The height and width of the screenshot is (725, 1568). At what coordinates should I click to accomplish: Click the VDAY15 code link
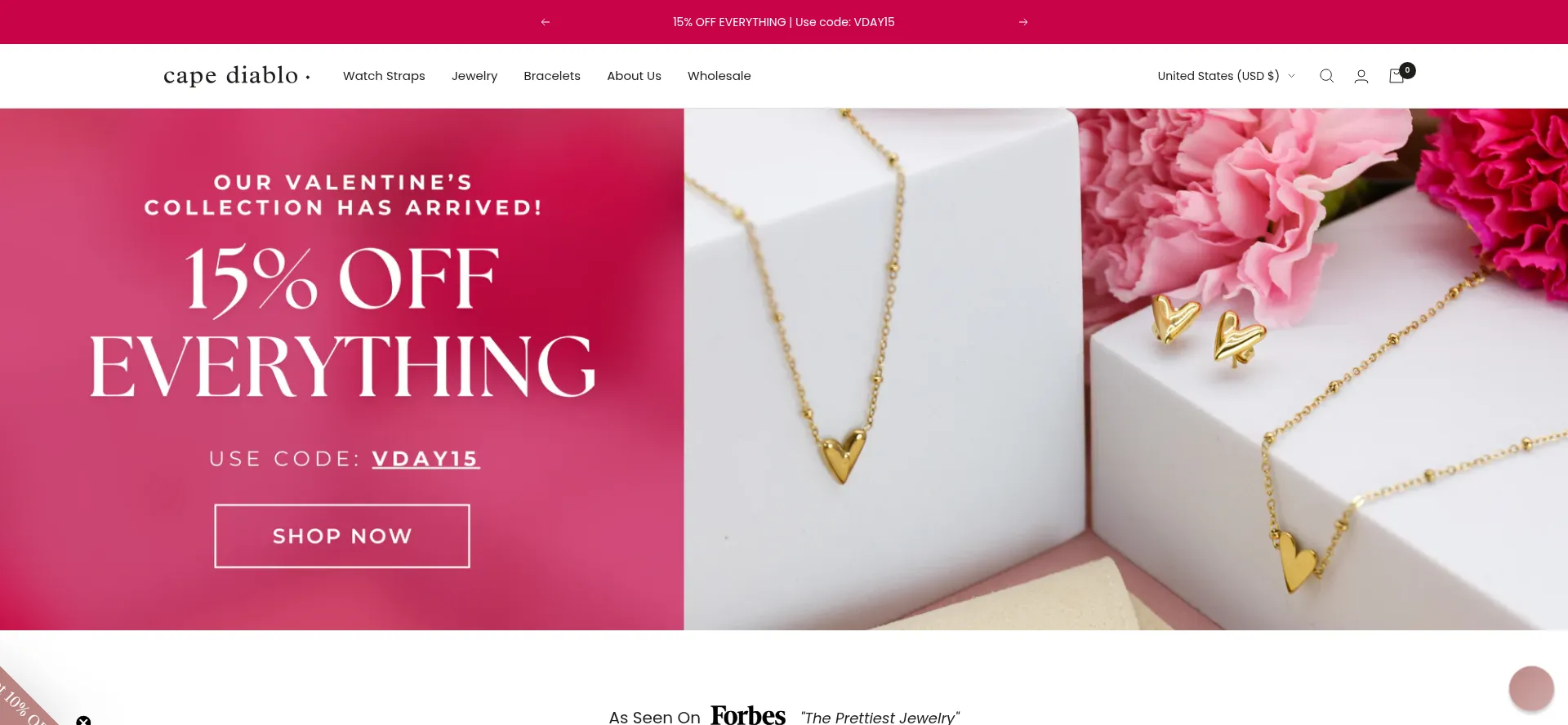[425, 459]
